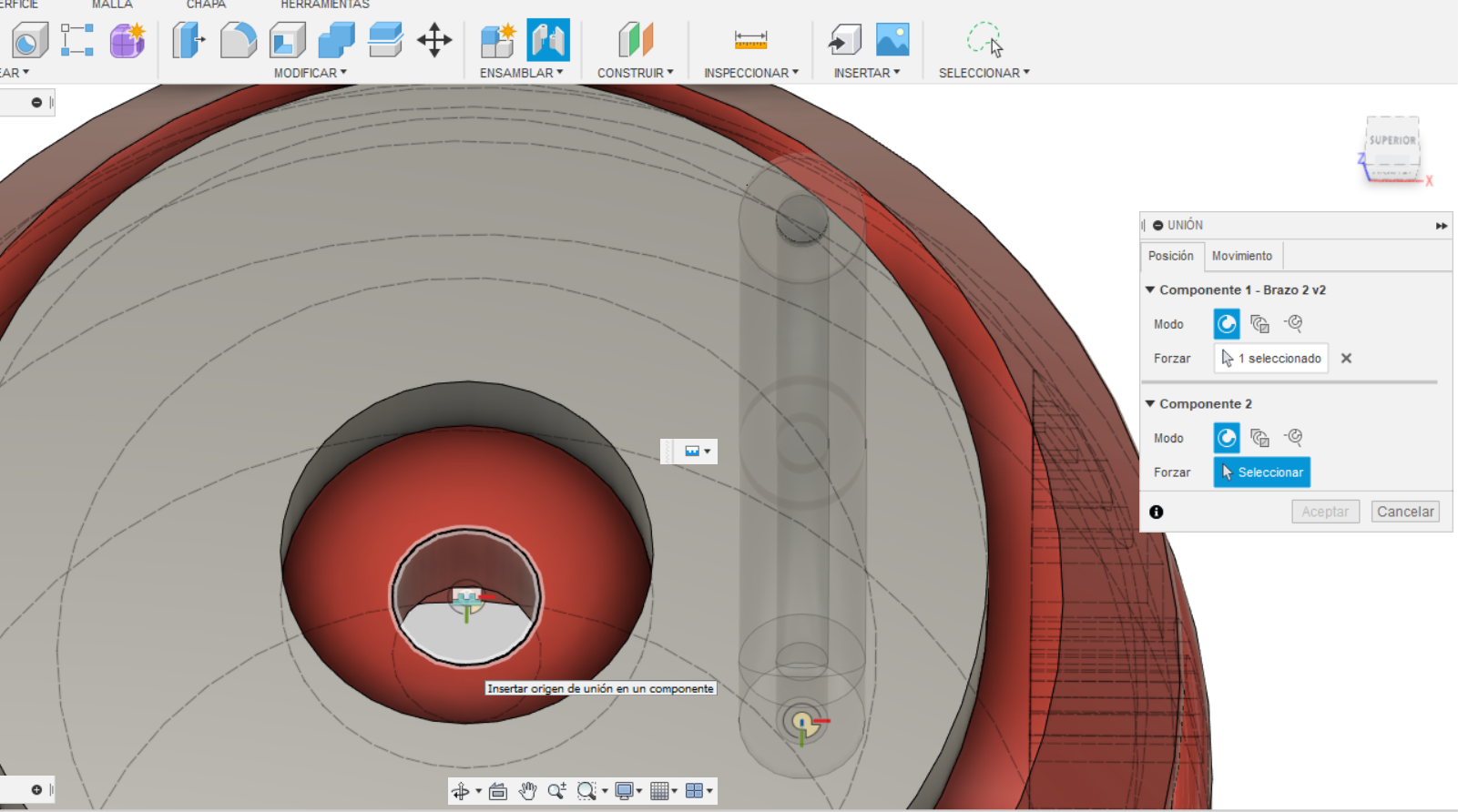Click the Look At navigation icon

[498, 791]
